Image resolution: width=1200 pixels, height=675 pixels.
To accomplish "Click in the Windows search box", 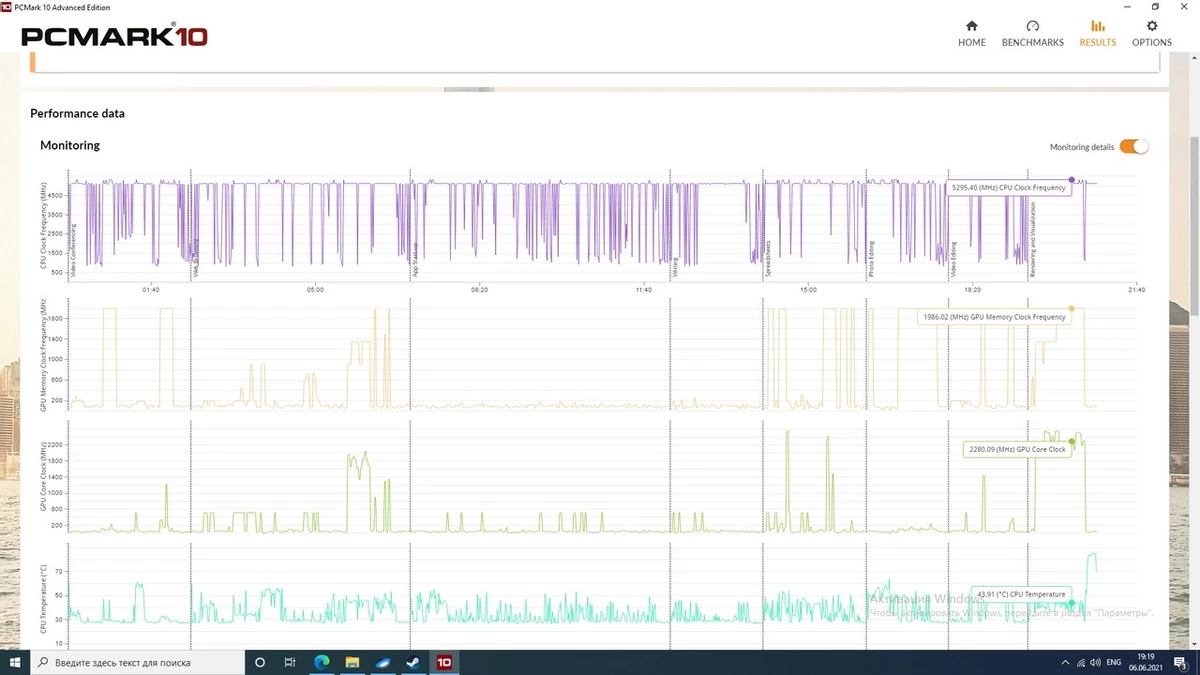I will click(x=138, y=662).
